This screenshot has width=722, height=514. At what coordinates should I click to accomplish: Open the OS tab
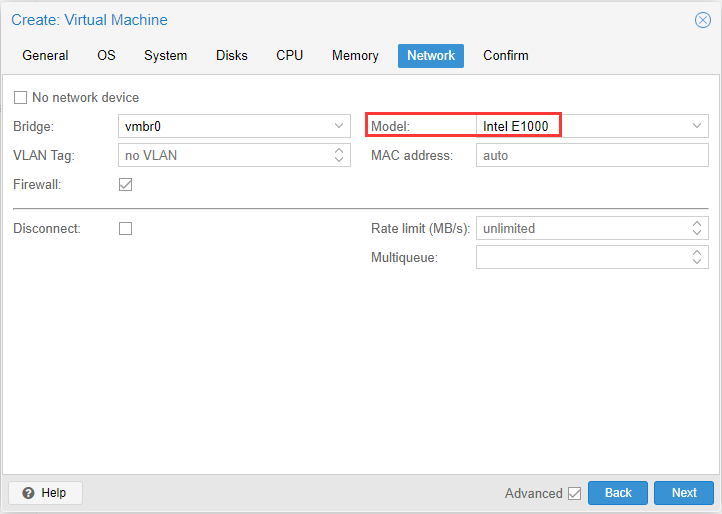pyautogui.click(x=106, y=56)
